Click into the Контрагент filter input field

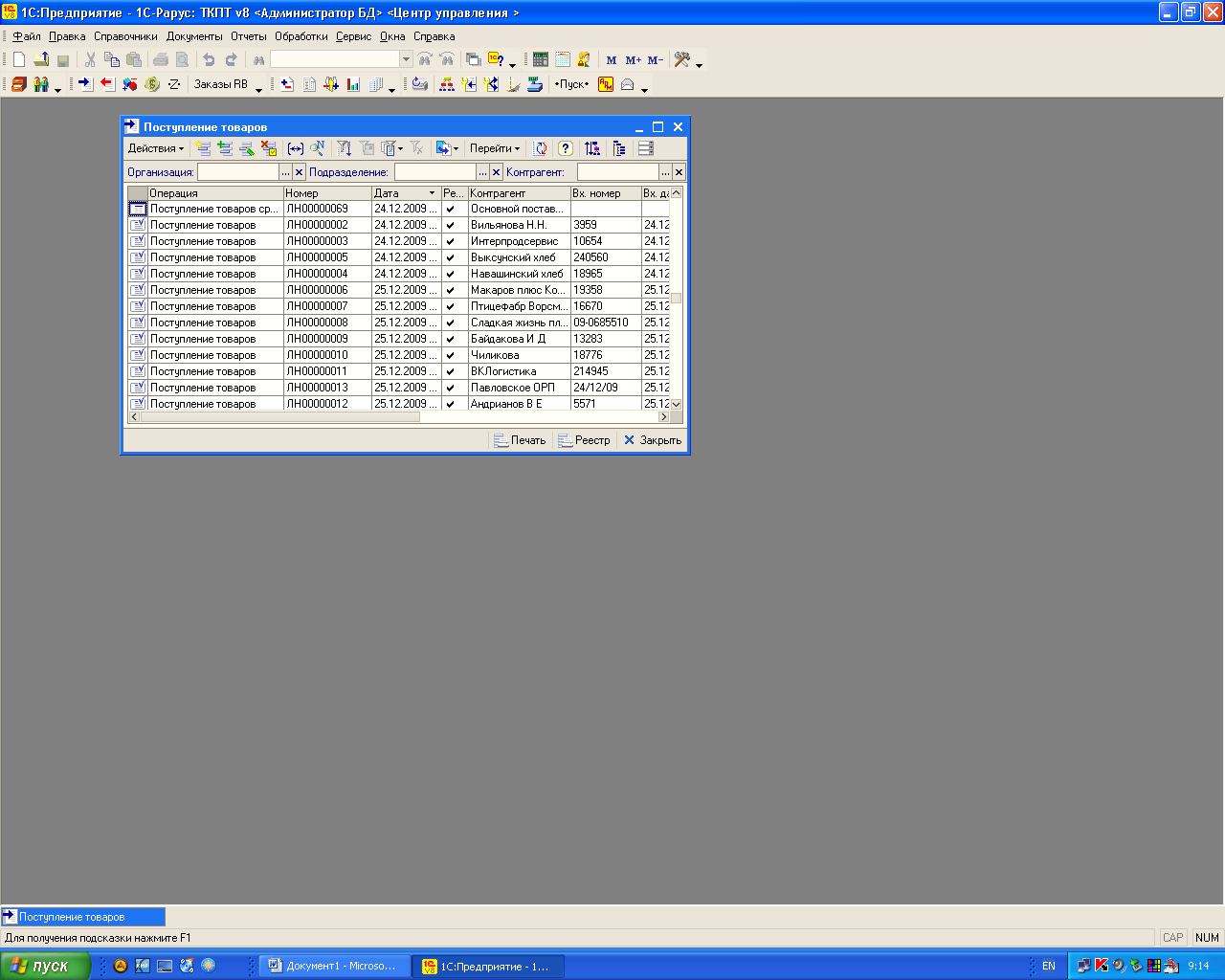617,172
